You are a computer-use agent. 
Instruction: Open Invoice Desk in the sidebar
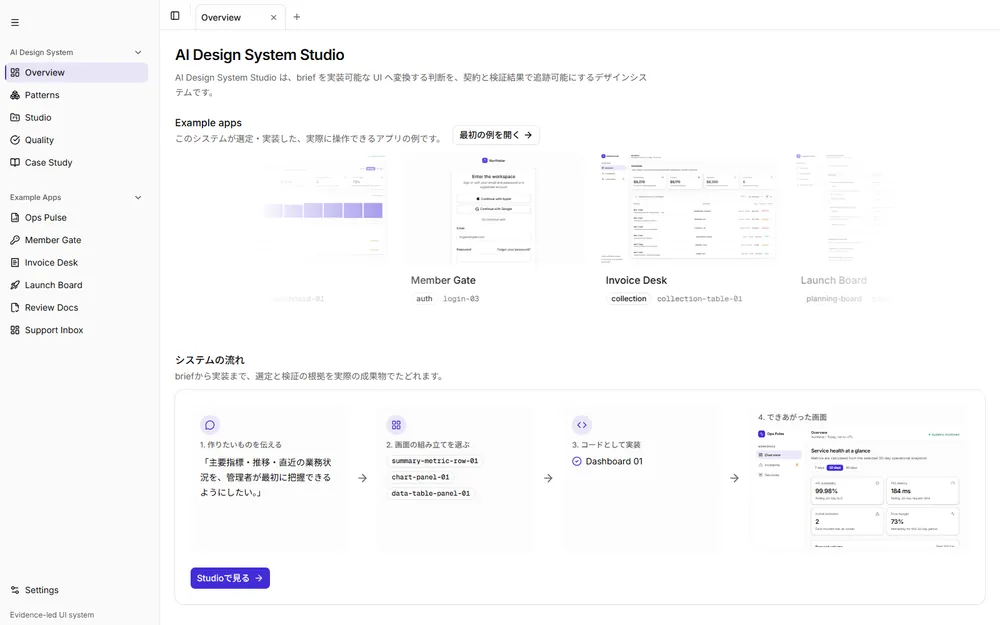pos(77,263)
